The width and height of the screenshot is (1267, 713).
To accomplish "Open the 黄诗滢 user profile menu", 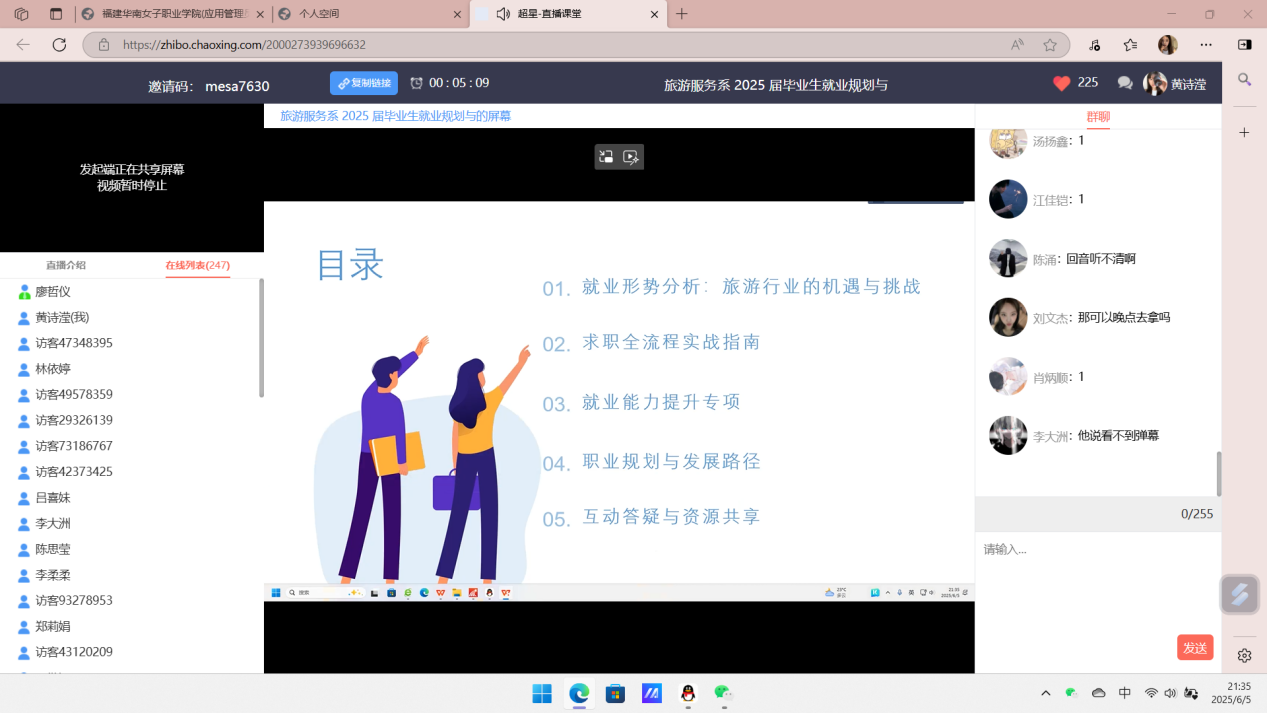I will 1176,84.
